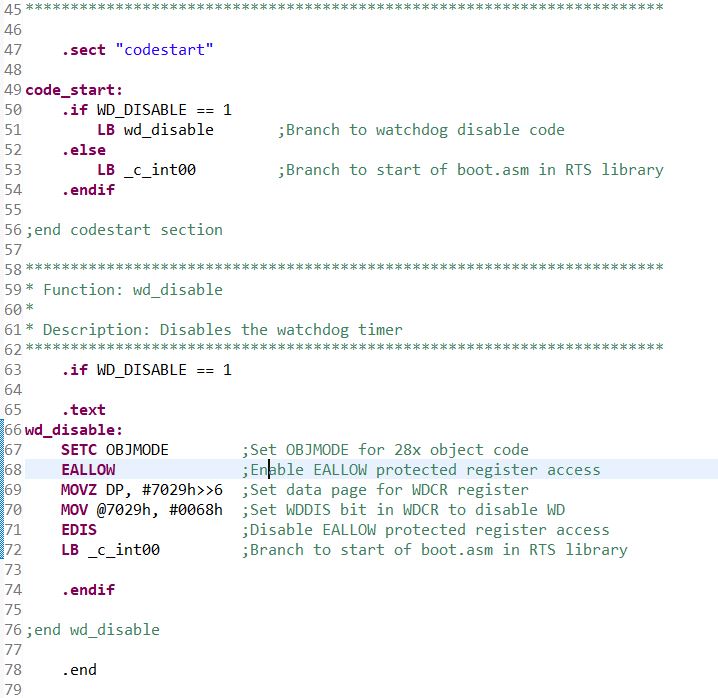This screenshot has width=718, height=698.
Task: Click comment ';end wd_disable' on line 76
Action: [92, 630]
